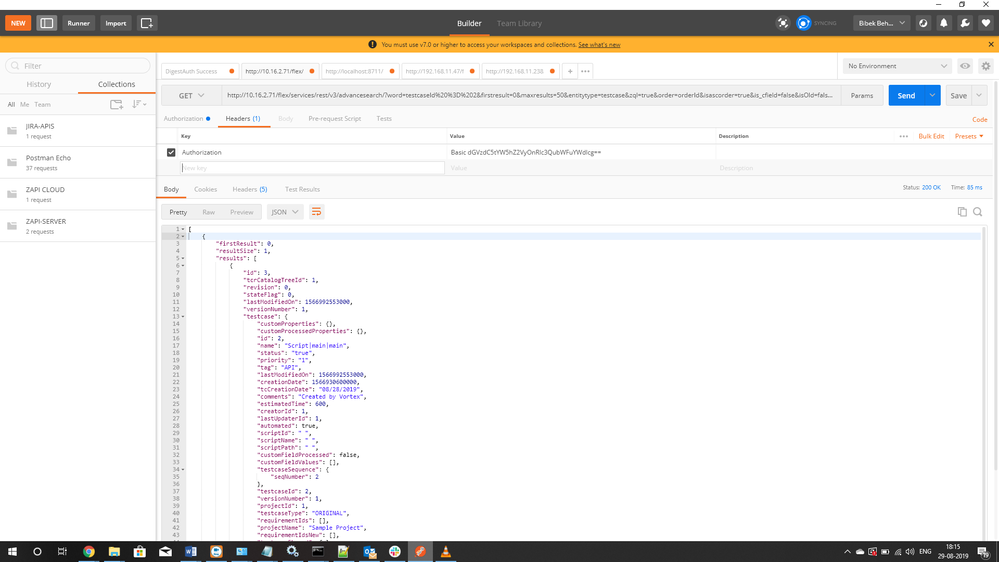This screenshot has width=999, height=562.
Task: Click the environment quick look eye icon
Action: tap(965, 66)
